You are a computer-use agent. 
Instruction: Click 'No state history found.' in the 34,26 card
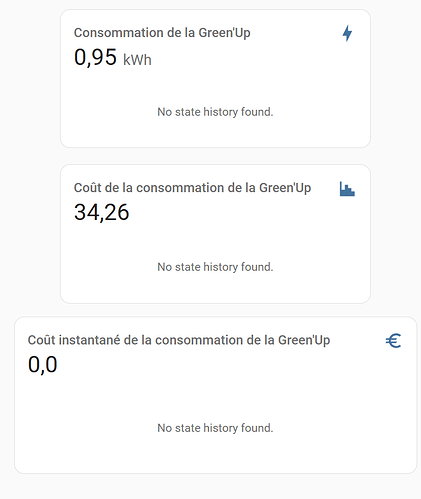tap(215, 267)
